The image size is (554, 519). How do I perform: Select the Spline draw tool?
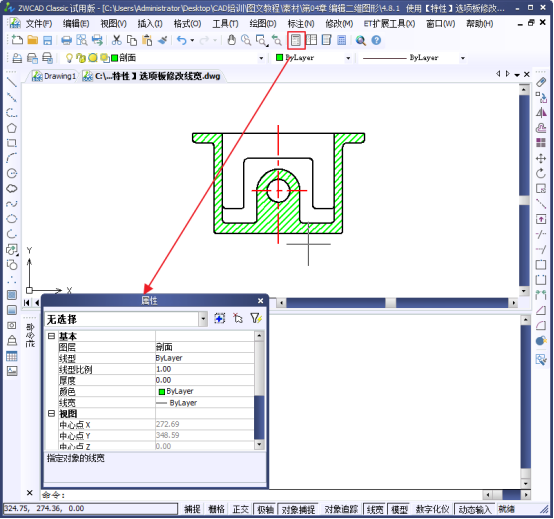[12, 204]
